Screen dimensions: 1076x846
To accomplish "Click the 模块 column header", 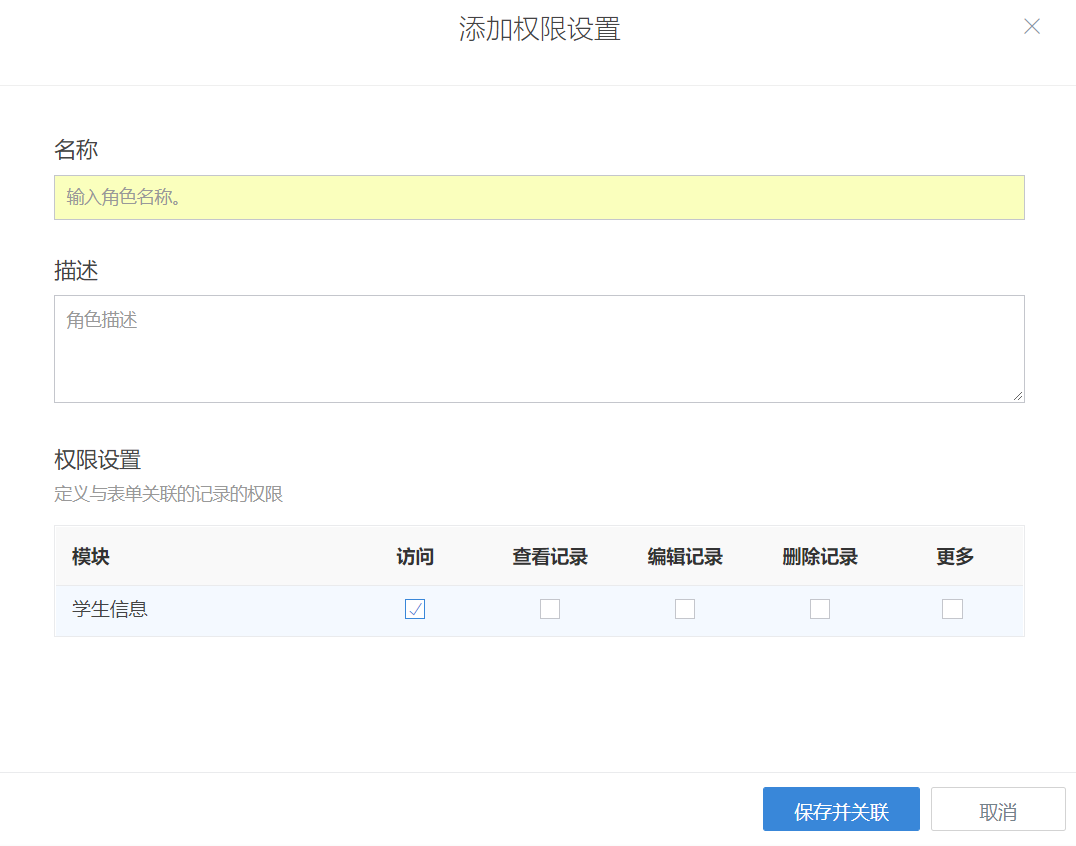I will pos(91,557).
